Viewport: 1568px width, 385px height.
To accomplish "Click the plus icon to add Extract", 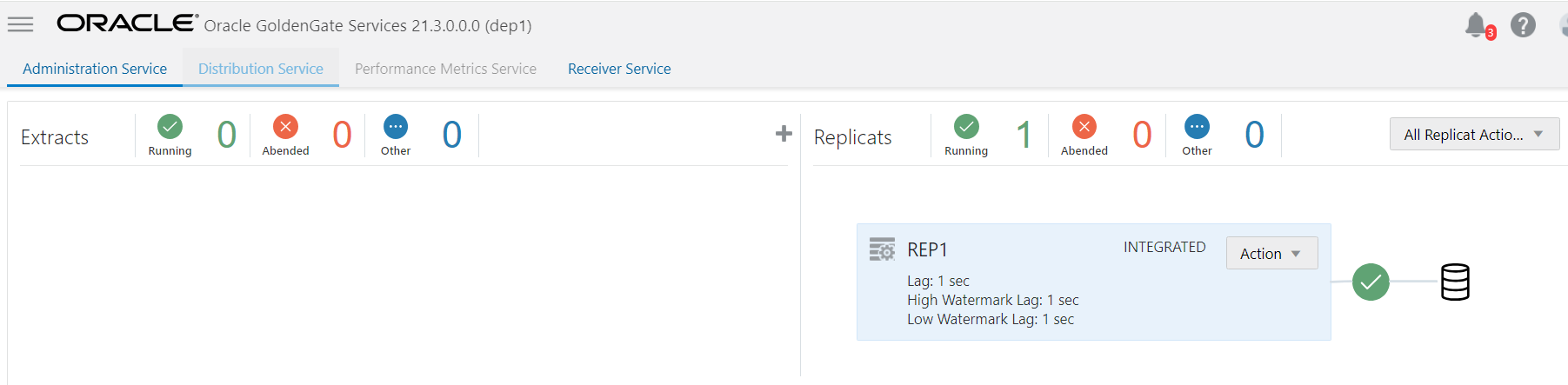I will 784,134.
